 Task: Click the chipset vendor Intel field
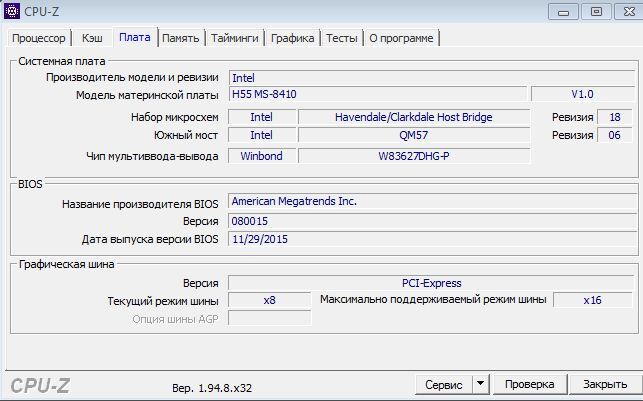262,117
